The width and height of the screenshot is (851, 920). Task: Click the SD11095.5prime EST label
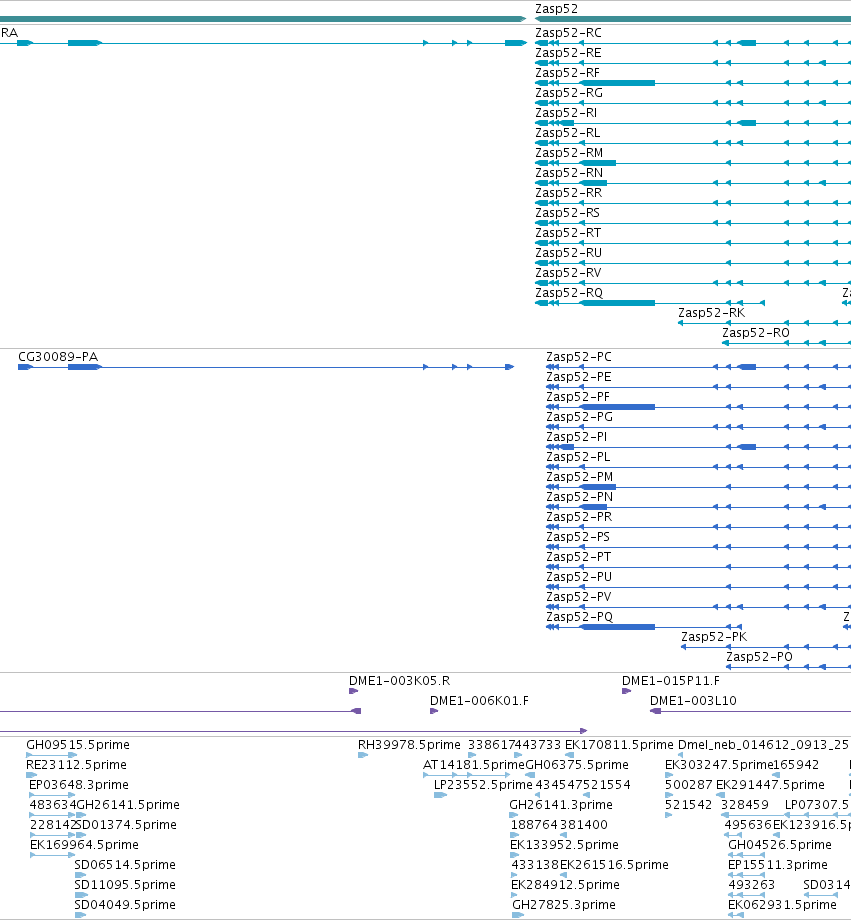point(125,884)
